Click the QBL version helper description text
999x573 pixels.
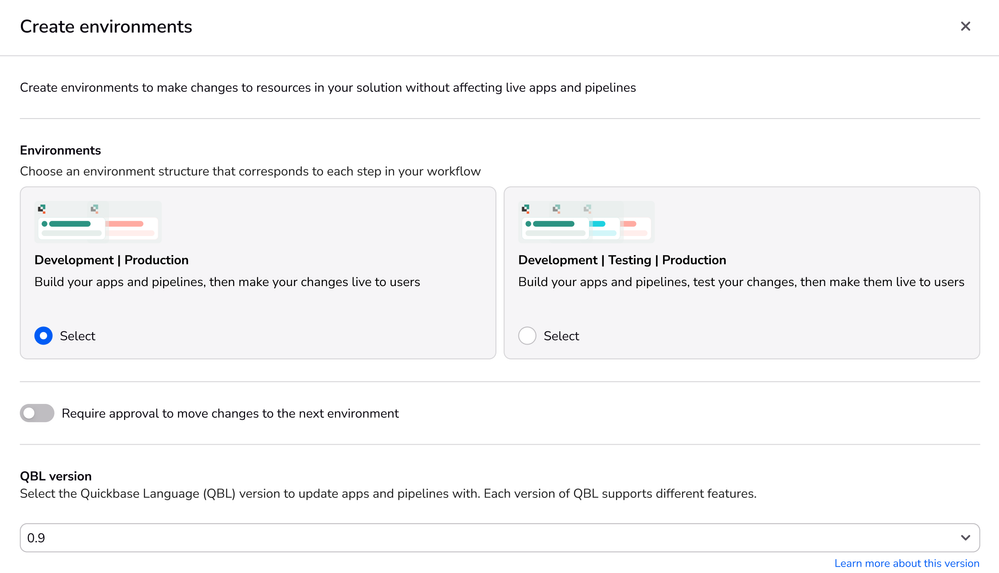tap(388, 494)
